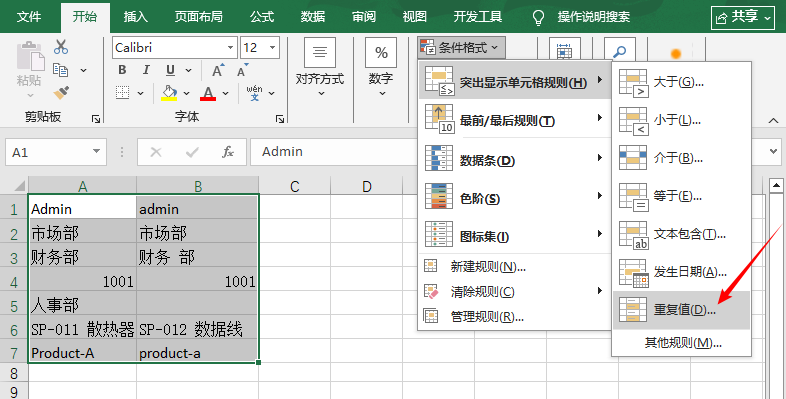The width and height of the screenshot is (786, 399).
Task: Open clipboard group dialog launcher
Action: point(96,119)
